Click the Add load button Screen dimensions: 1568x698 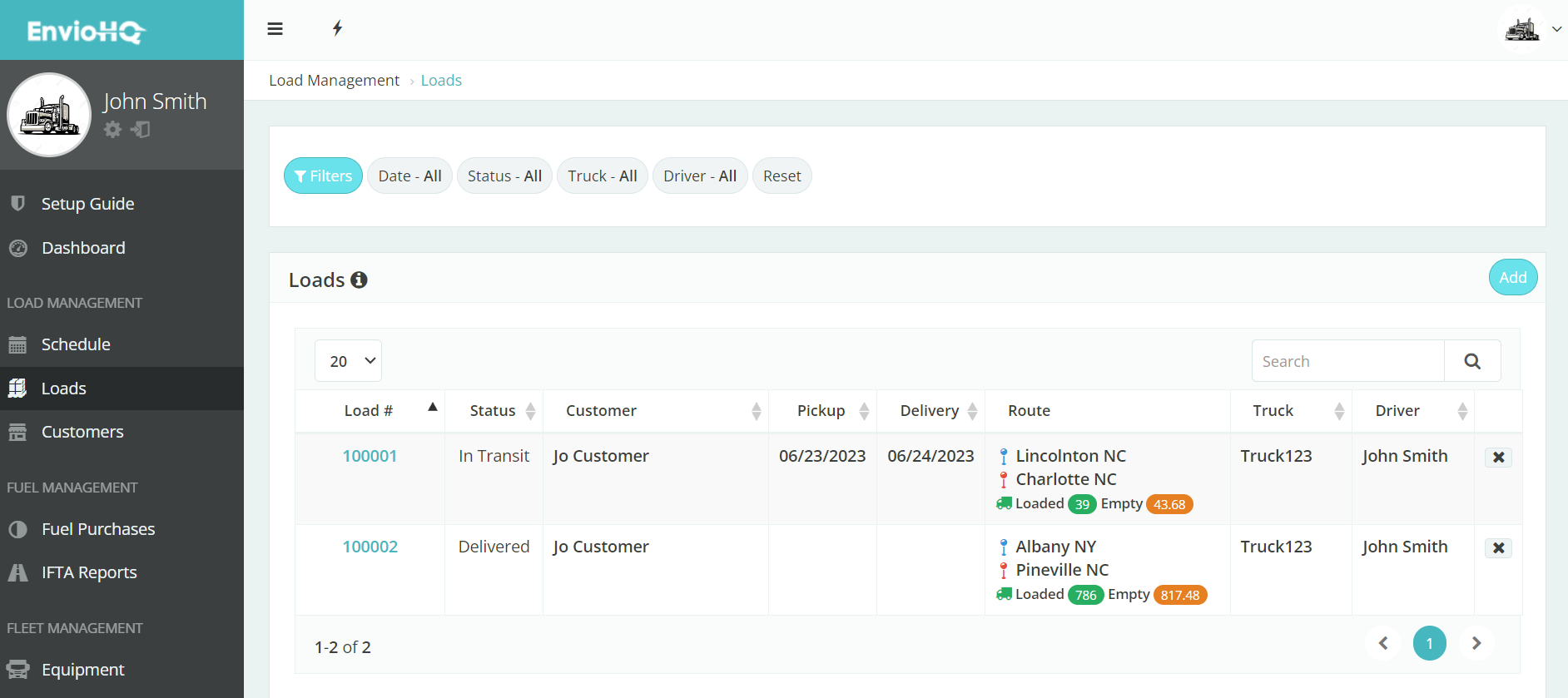pos(1512,278)
